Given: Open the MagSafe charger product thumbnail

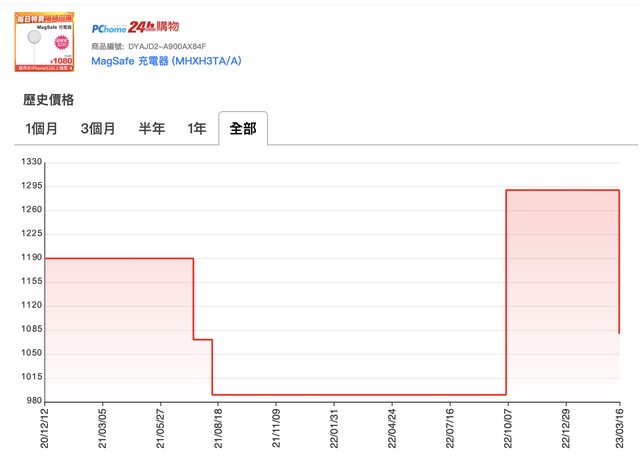Looking at the screenshot, I should (x=44, y=42).
